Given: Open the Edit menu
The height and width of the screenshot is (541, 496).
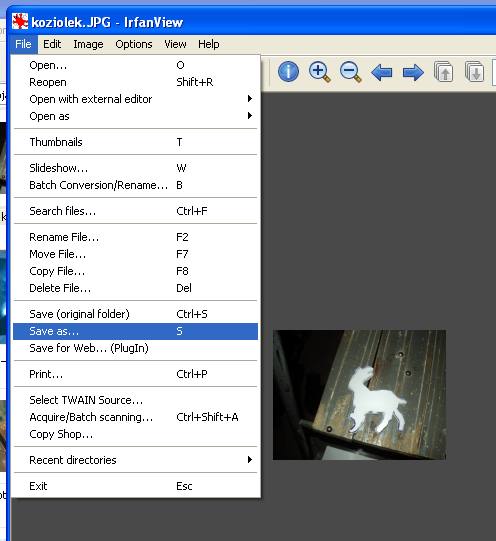Looking at the screenshot, I should coord(52,44).
